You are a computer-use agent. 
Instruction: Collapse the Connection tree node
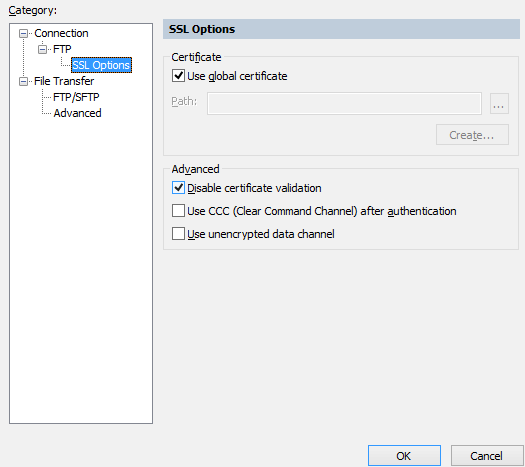[23, 33]
